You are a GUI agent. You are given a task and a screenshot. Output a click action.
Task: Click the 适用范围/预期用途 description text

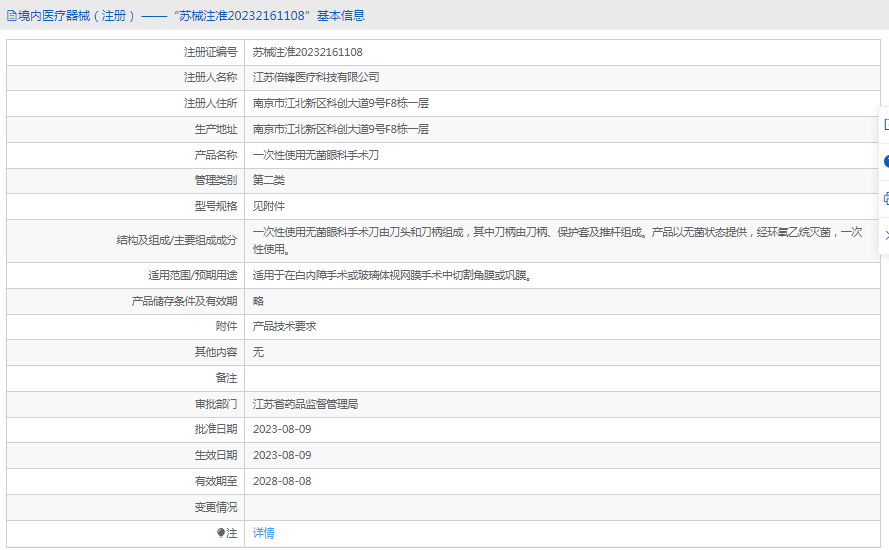[x=391, y=276]
